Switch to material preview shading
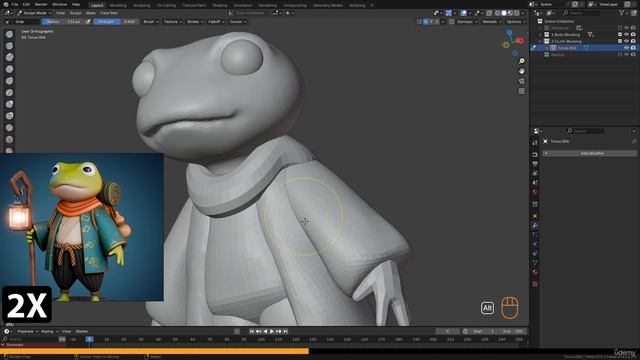 (510, 13)
